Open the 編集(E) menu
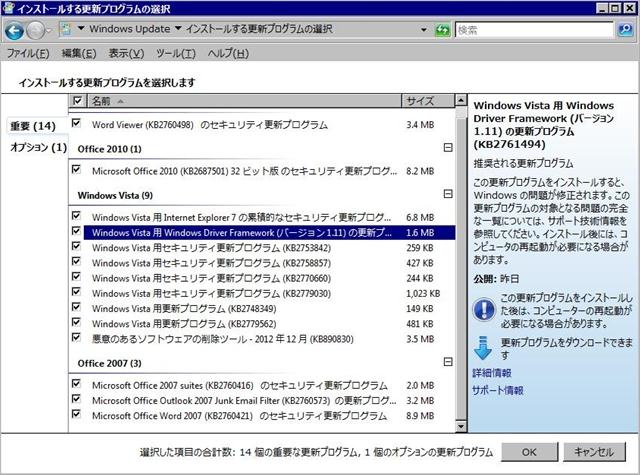The height and width of the screenshot is (475, 640). pyautogui.click(x=79, y=53)
